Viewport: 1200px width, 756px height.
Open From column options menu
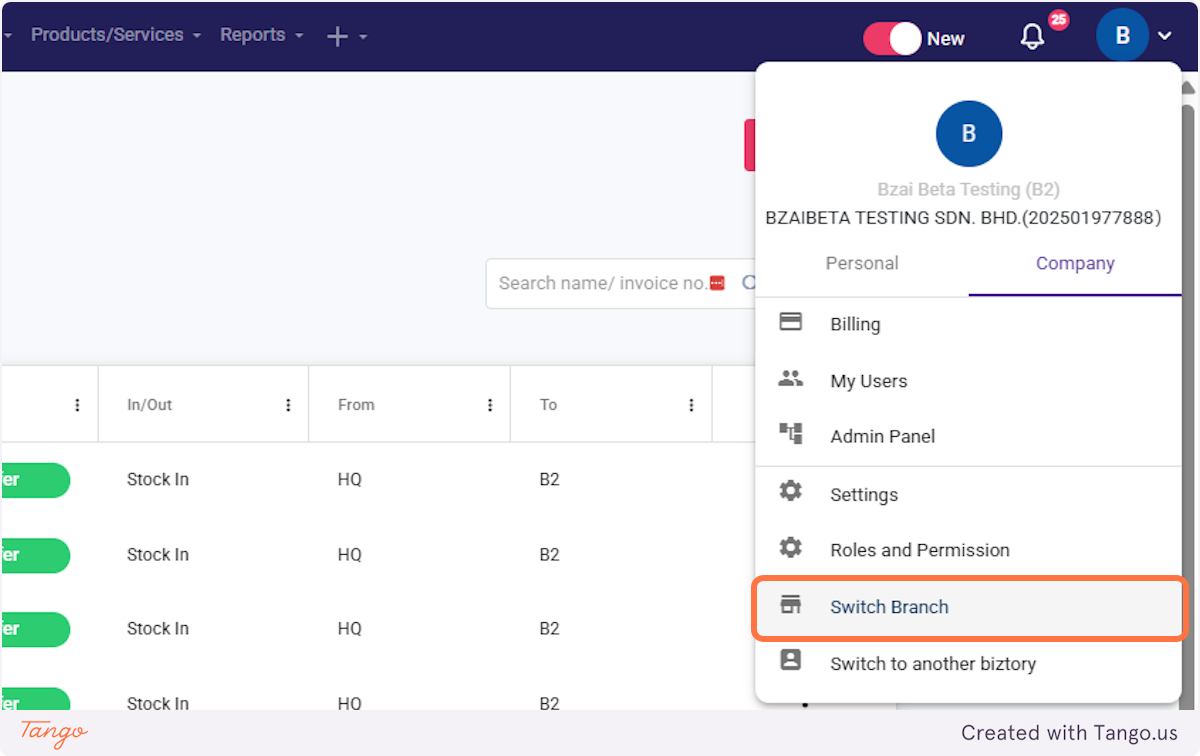[x=490, y=405]
